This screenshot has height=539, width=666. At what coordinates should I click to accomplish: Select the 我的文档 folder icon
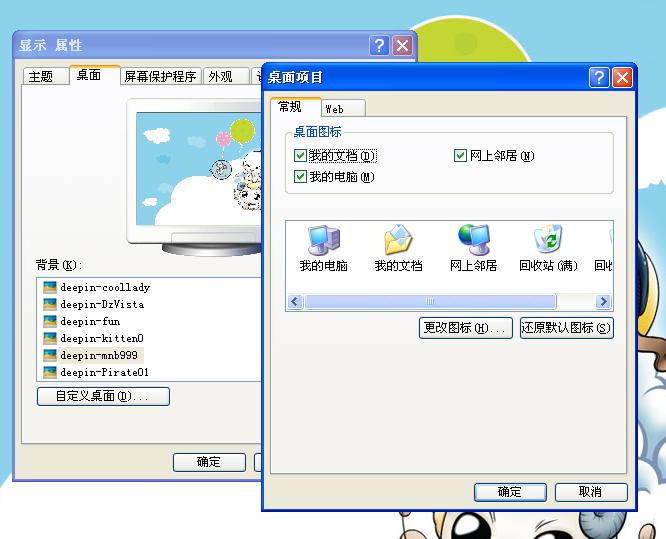[x=398, y=248]
